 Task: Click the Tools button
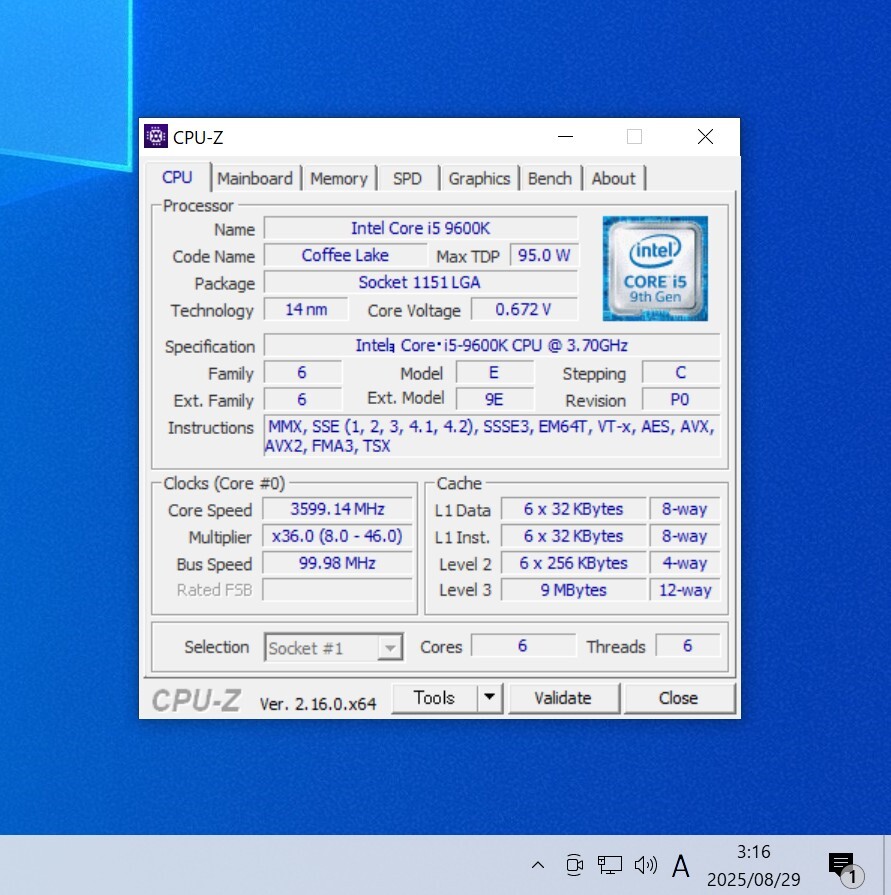tap(434, 698)
